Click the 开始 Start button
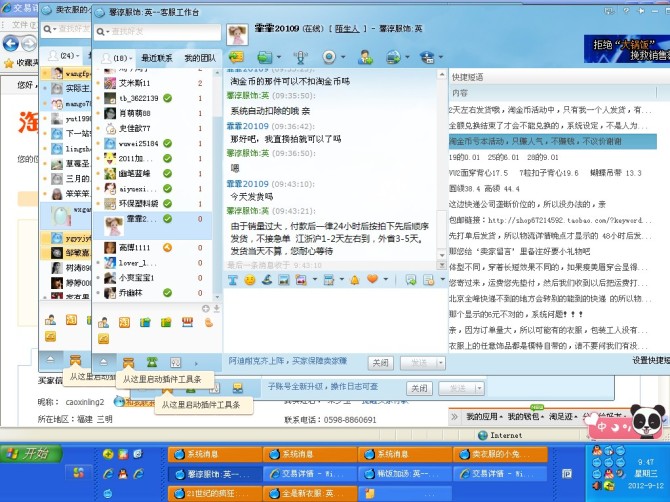The image size is (670, 502). click(x=31, y=453)
